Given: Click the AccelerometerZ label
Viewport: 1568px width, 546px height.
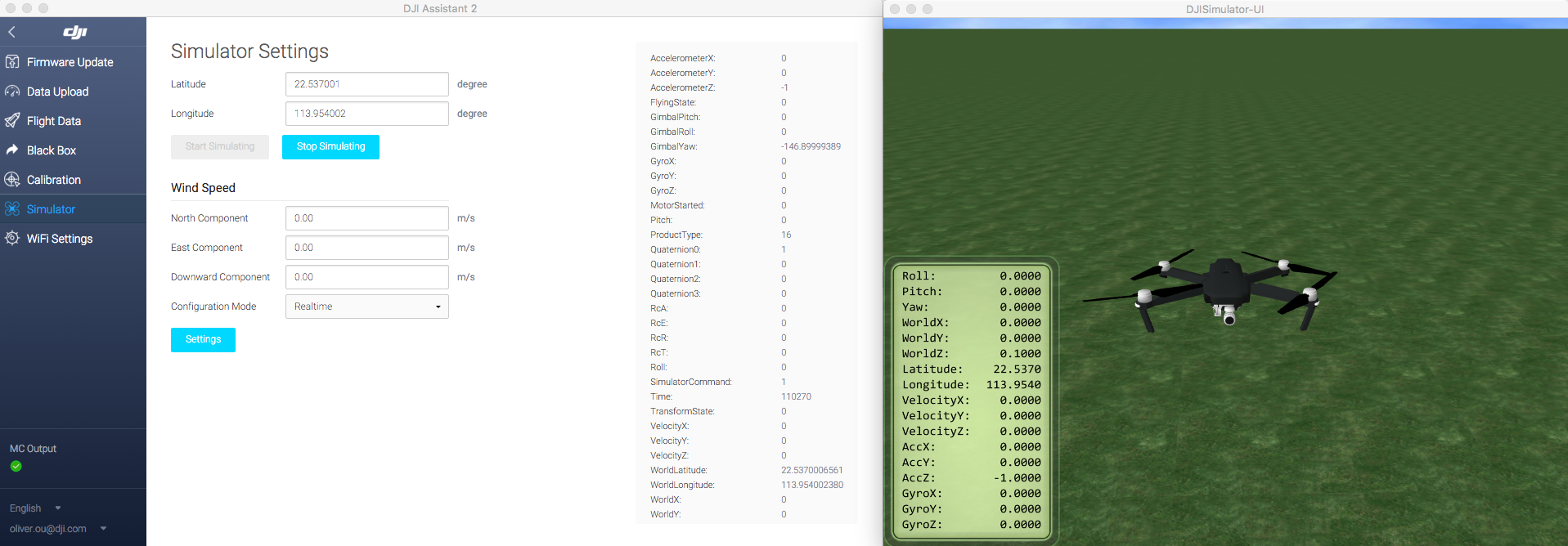Looking at the screenshot, I should 682,88.
